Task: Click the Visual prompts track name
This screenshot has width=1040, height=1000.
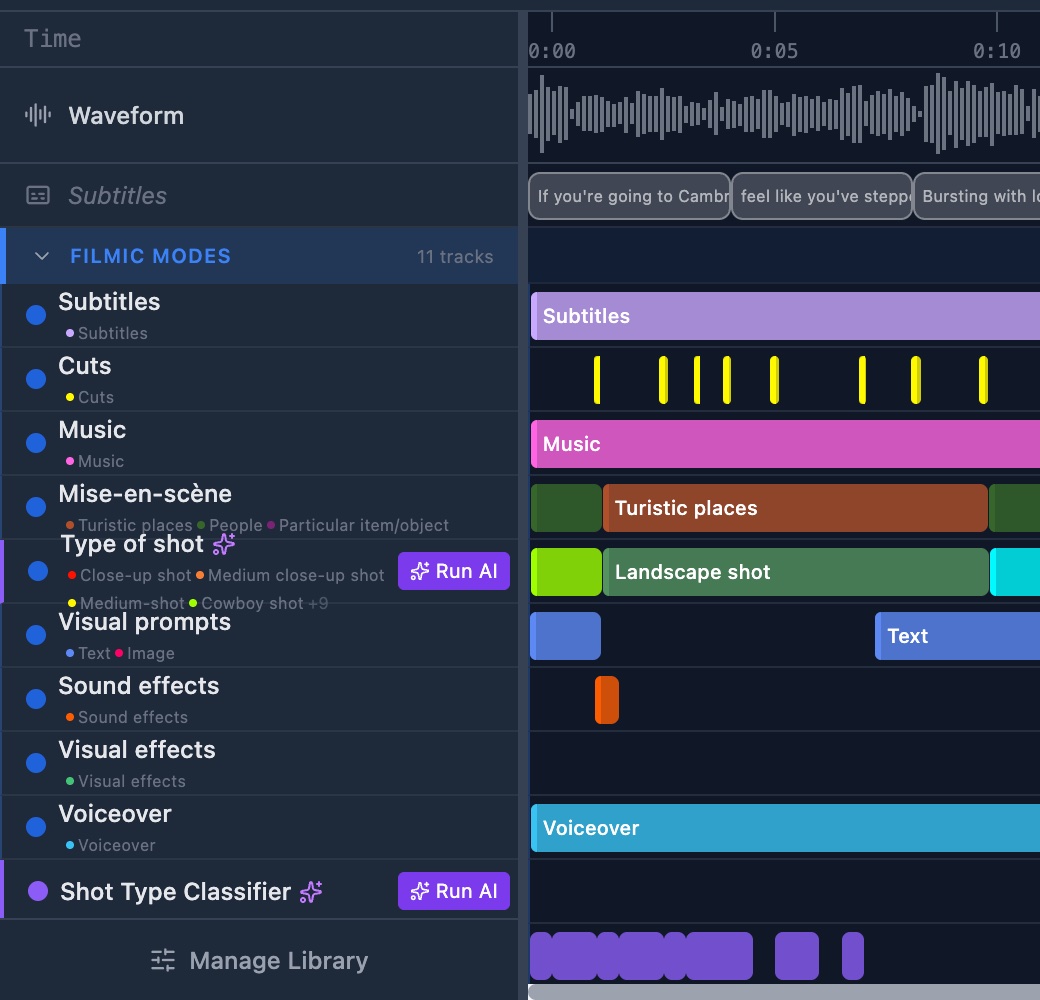Action: click(145, 621)
